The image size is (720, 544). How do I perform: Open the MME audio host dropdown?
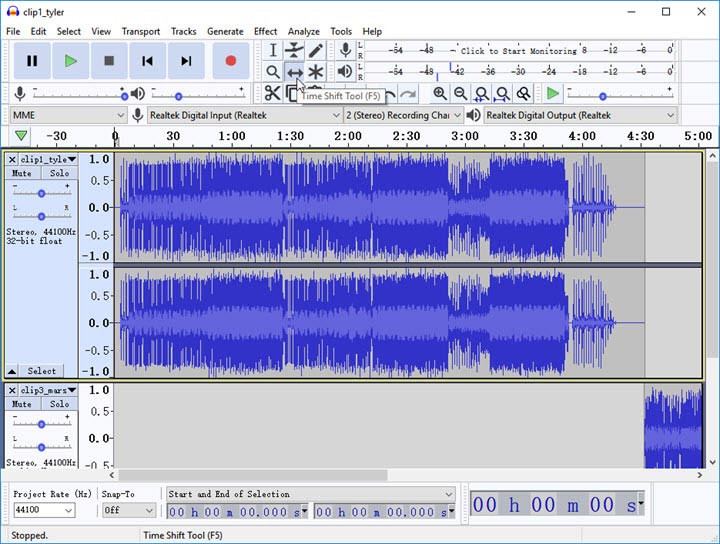click(x=67, y=115)
